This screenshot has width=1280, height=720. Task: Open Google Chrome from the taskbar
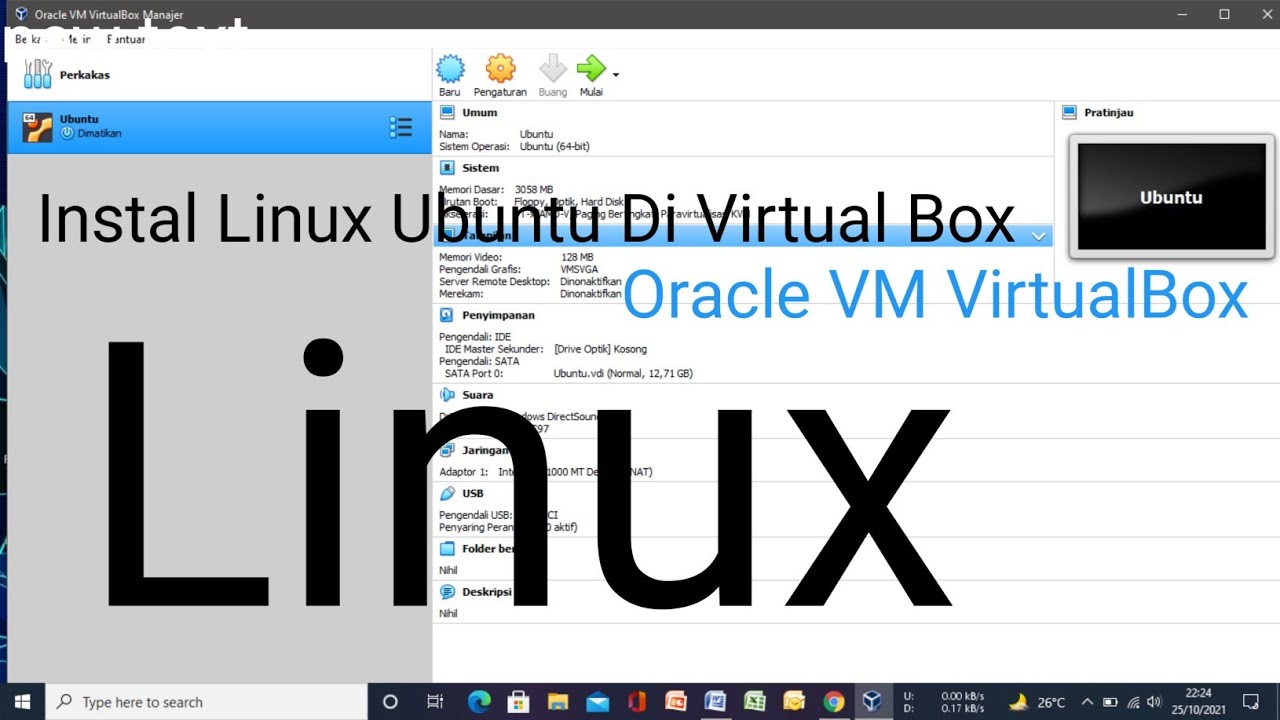tap(833, 702)
